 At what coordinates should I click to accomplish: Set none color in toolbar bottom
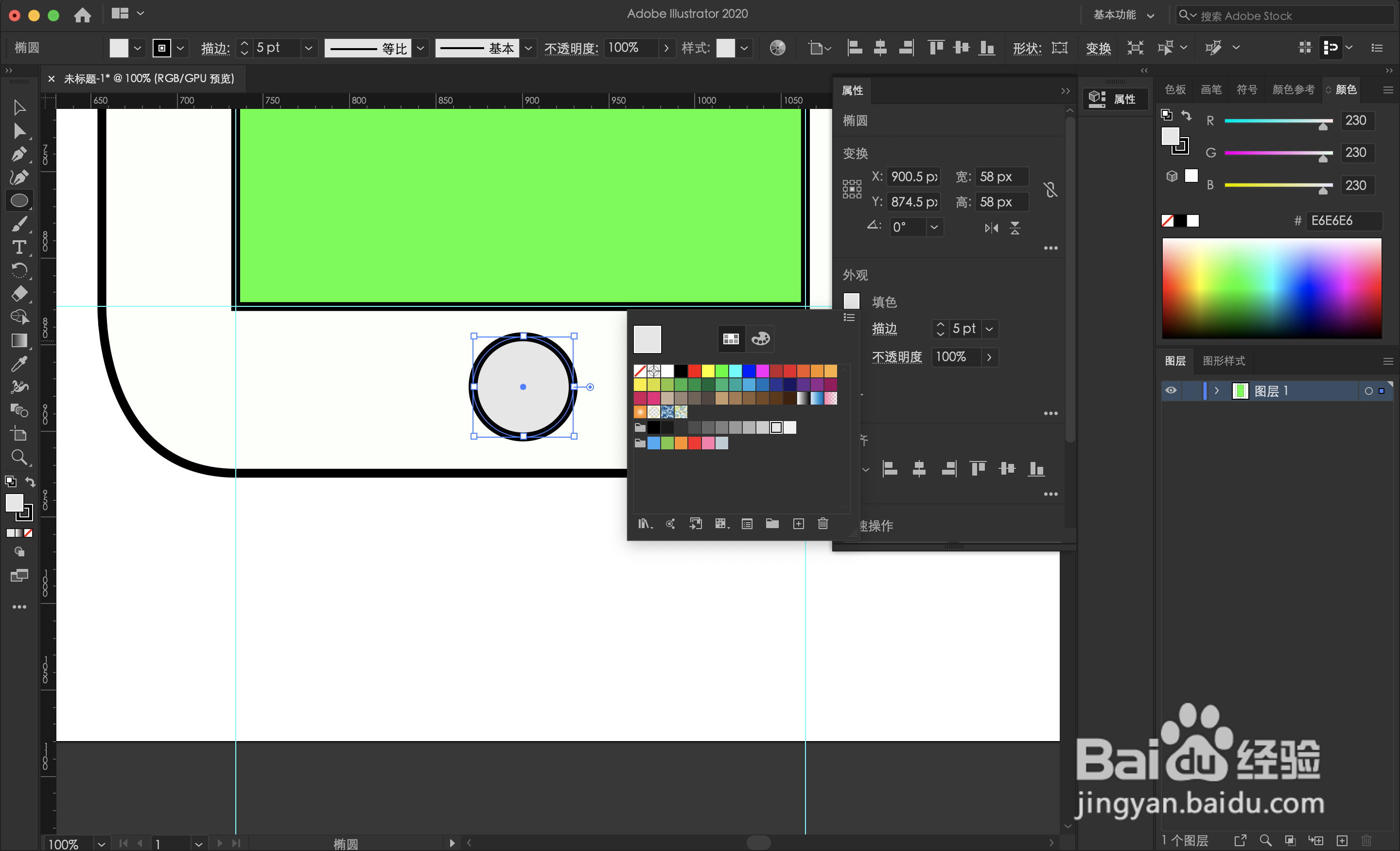pyautogui.click(x=28, y=533)
